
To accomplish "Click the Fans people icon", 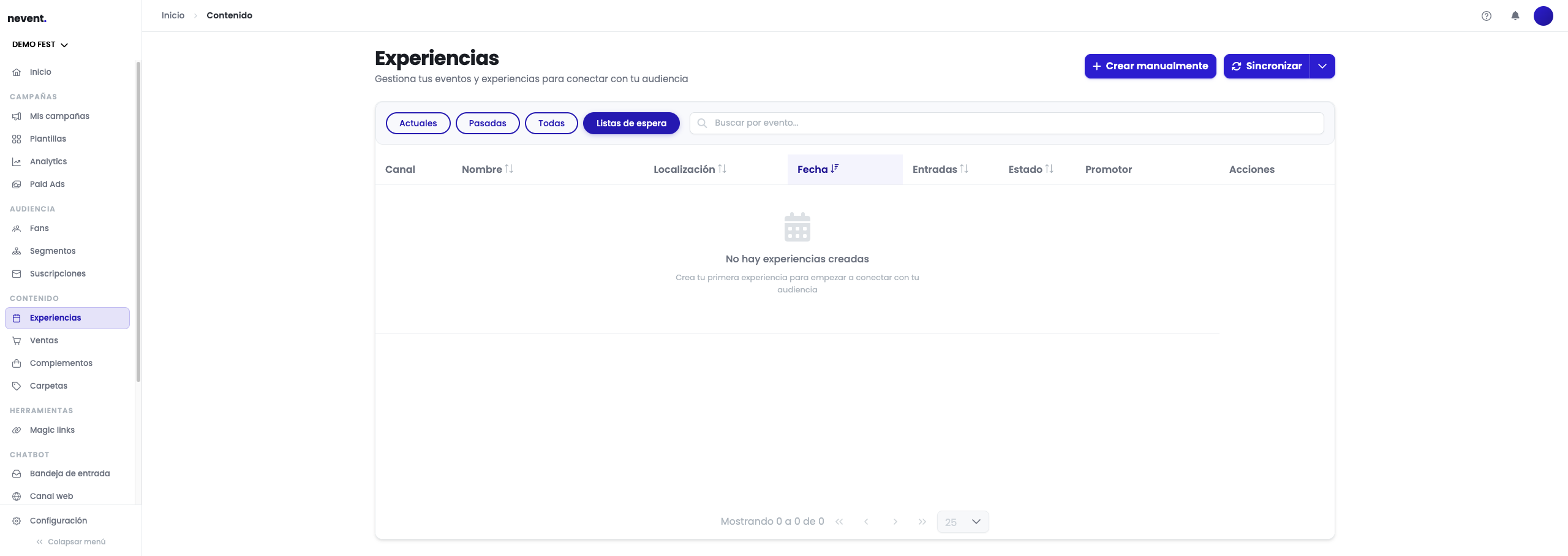I will [x=17, y=229].
